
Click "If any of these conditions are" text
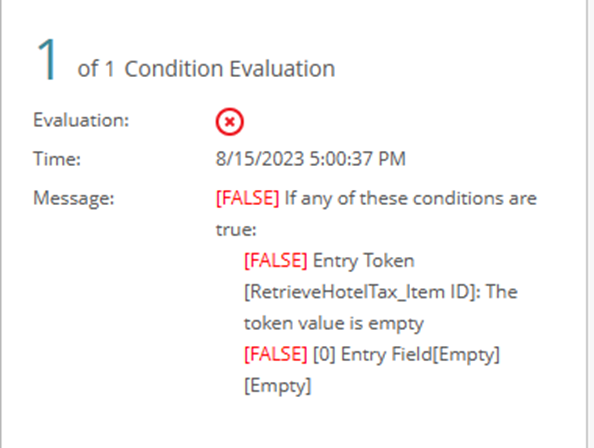[411, 198]
